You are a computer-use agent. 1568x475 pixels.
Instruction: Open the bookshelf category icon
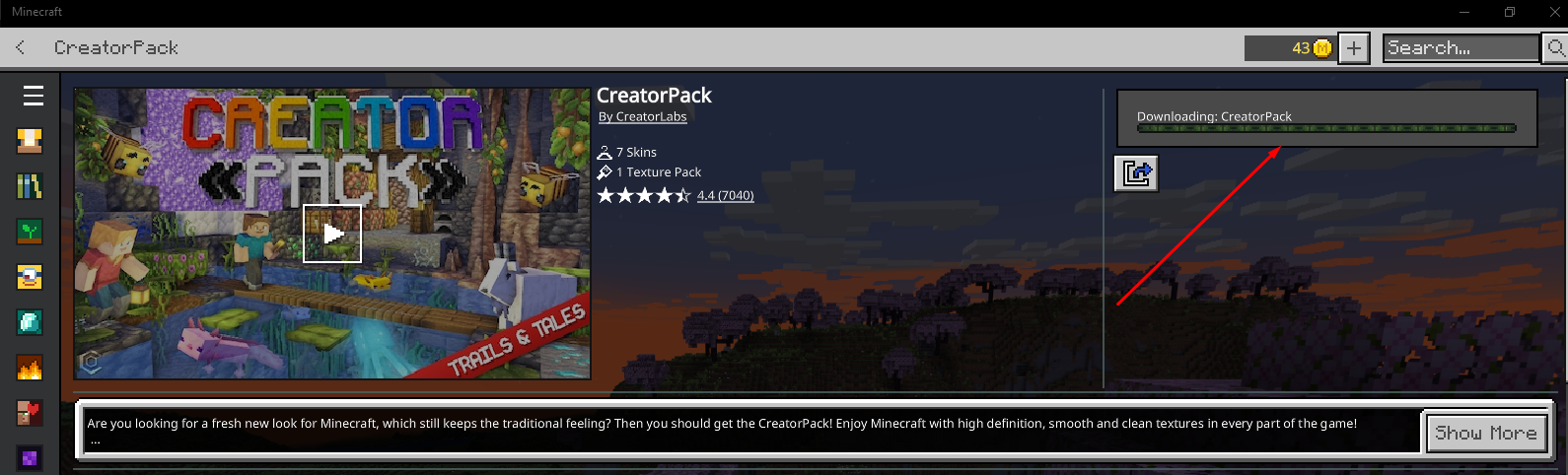[x=30, y=186]
